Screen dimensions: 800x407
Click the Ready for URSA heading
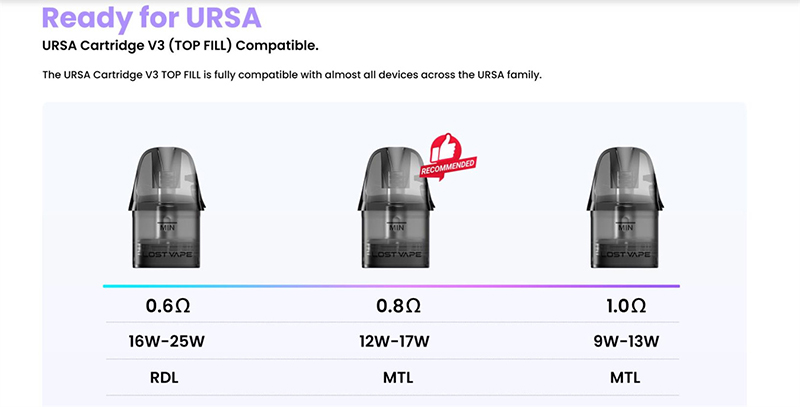(152, 18)
